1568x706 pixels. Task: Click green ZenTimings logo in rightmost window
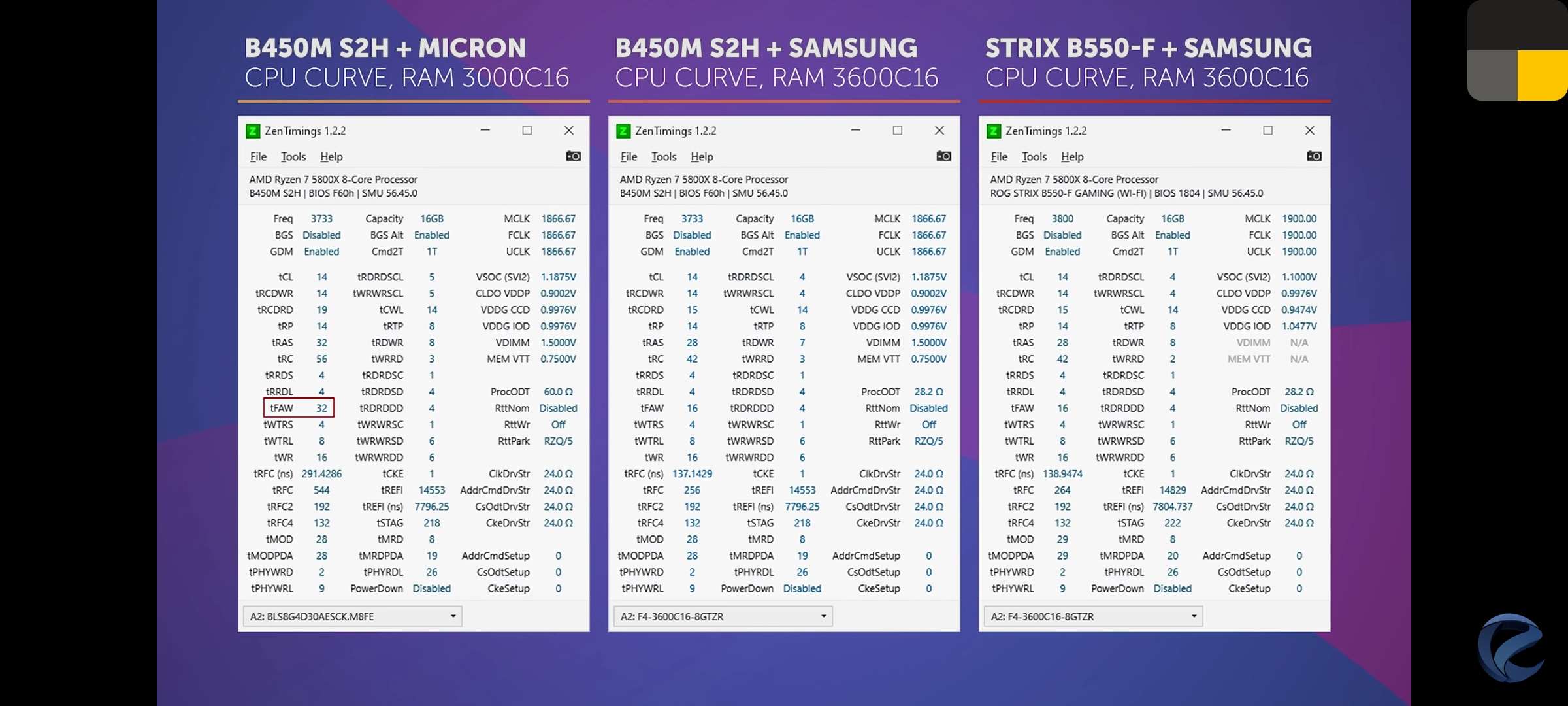[994, 131]
